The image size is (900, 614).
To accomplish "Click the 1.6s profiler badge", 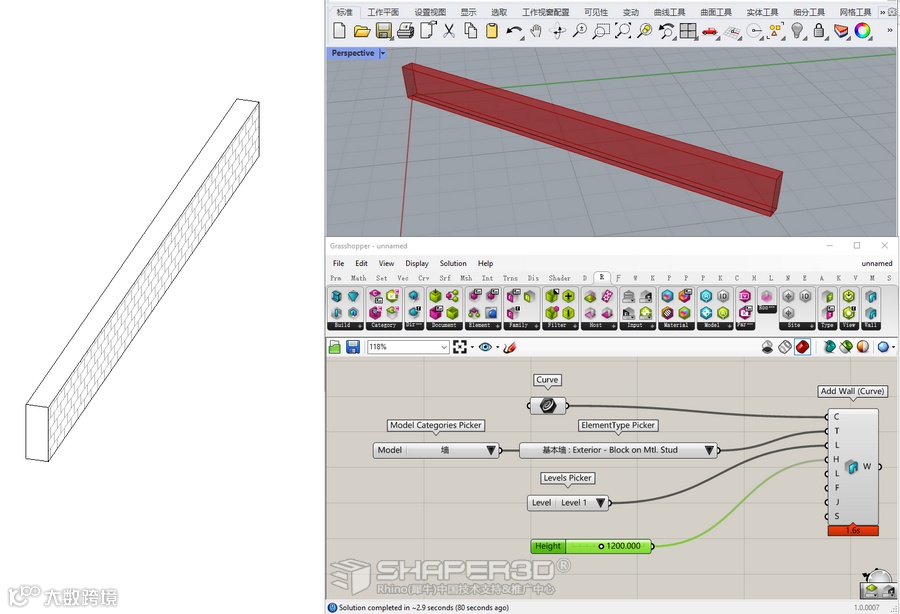I will (x=853, y=530).
